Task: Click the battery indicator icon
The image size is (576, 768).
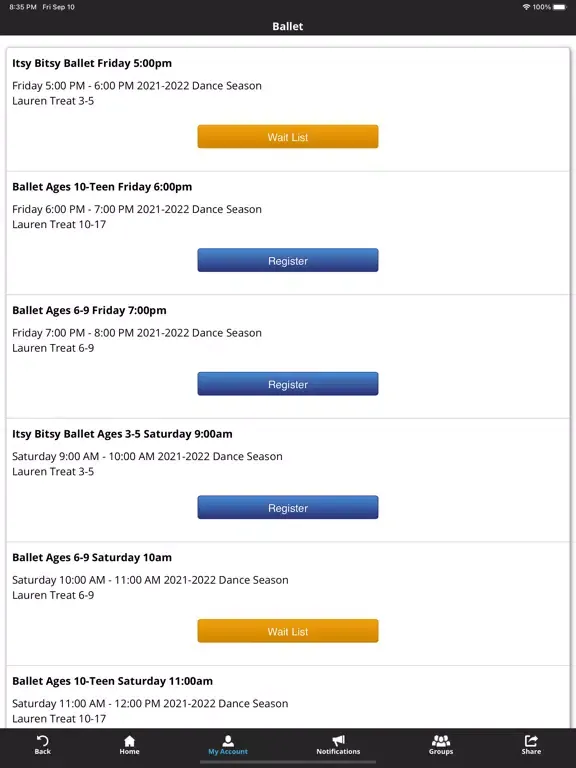Action: click(x=560, y=7)
